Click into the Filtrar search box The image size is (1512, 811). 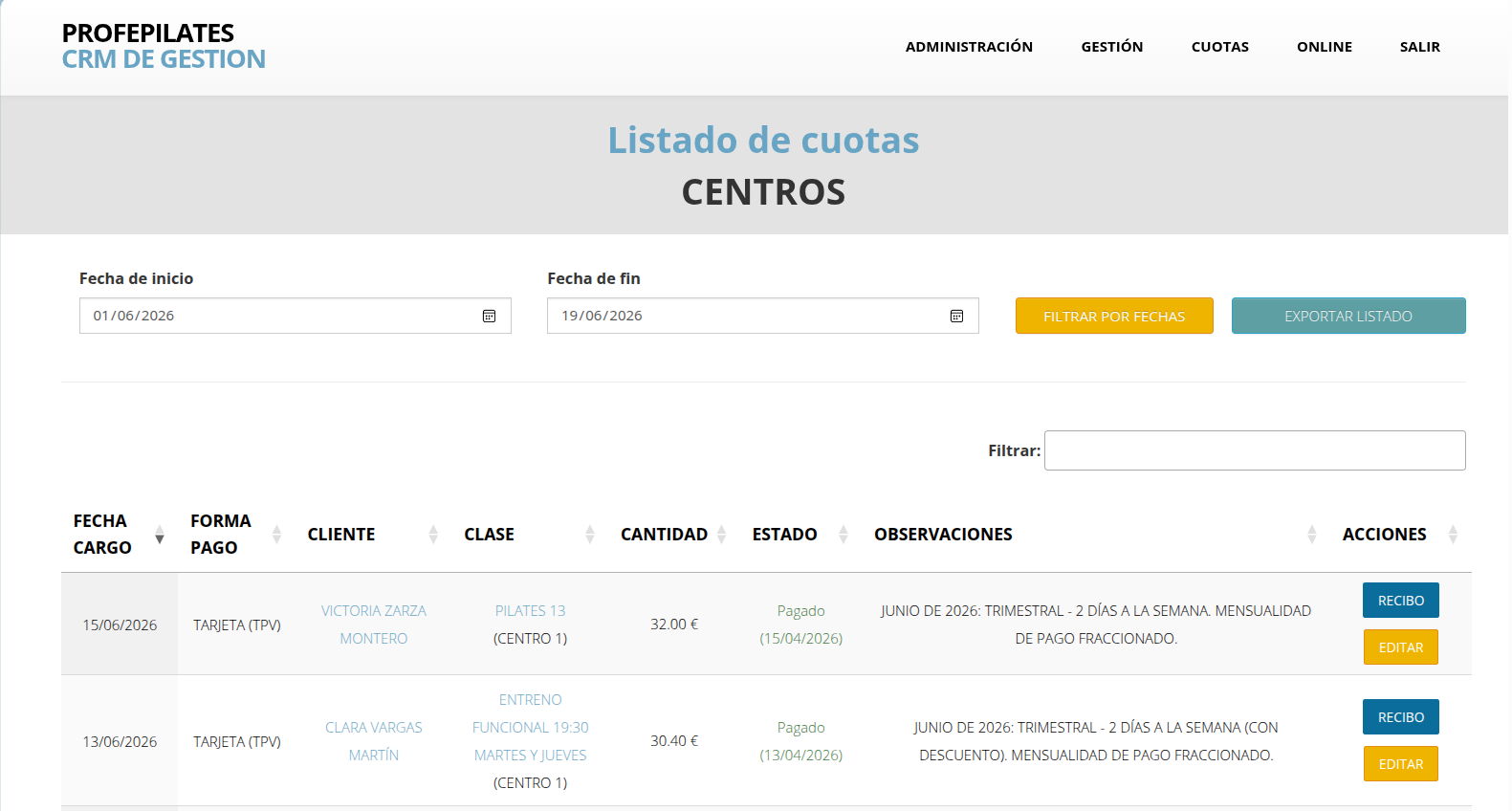point(1255,450)
